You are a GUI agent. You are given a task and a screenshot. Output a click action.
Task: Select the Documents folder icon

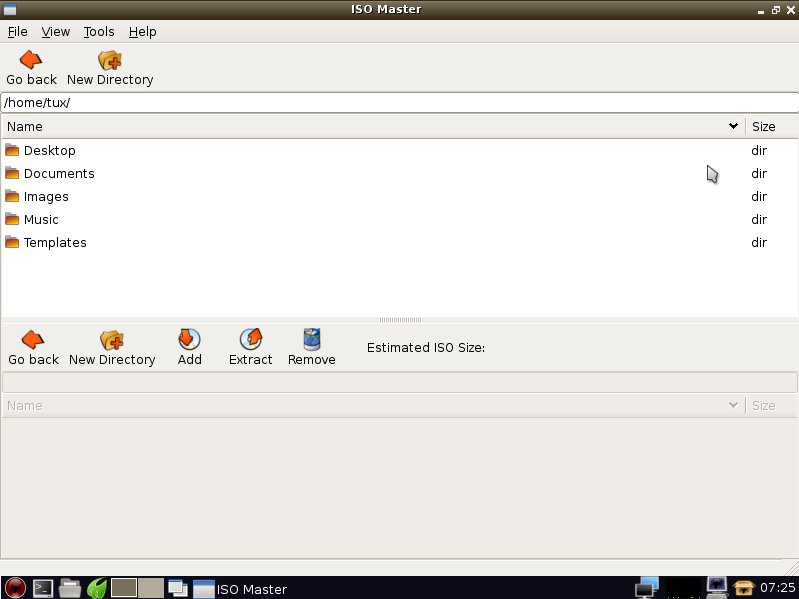12,173
